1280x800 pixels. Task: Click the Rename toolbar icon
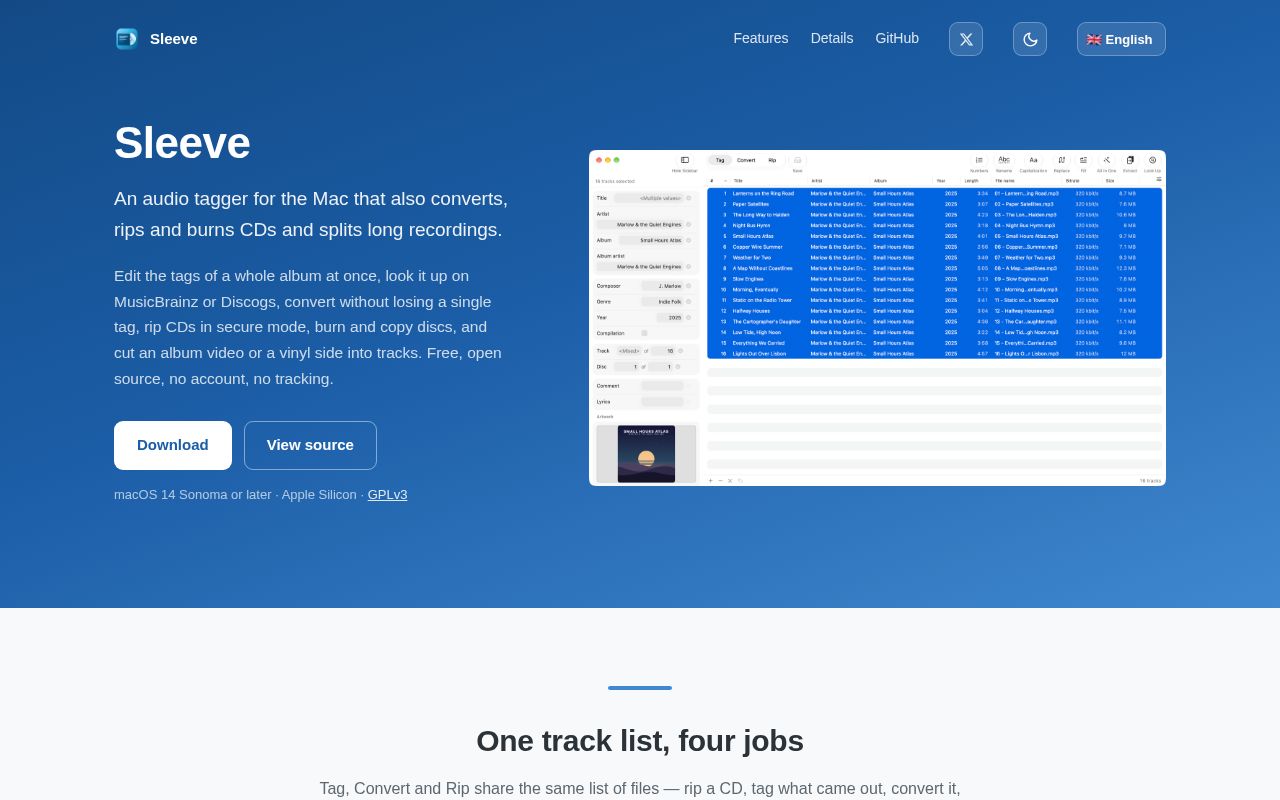tap(1004, 160)
